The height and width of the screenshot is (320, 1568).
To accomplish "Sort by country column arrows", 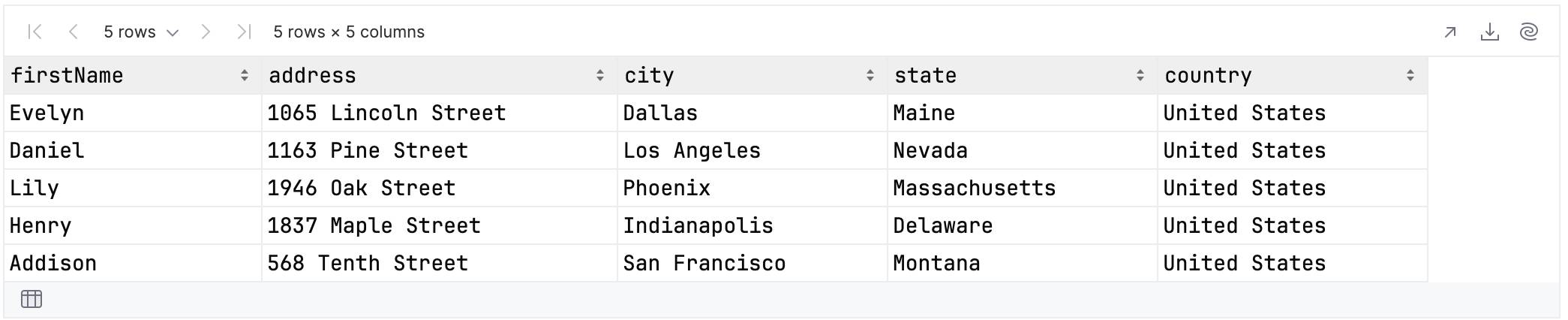I will pyautogui.click(x=1410, y=75).
